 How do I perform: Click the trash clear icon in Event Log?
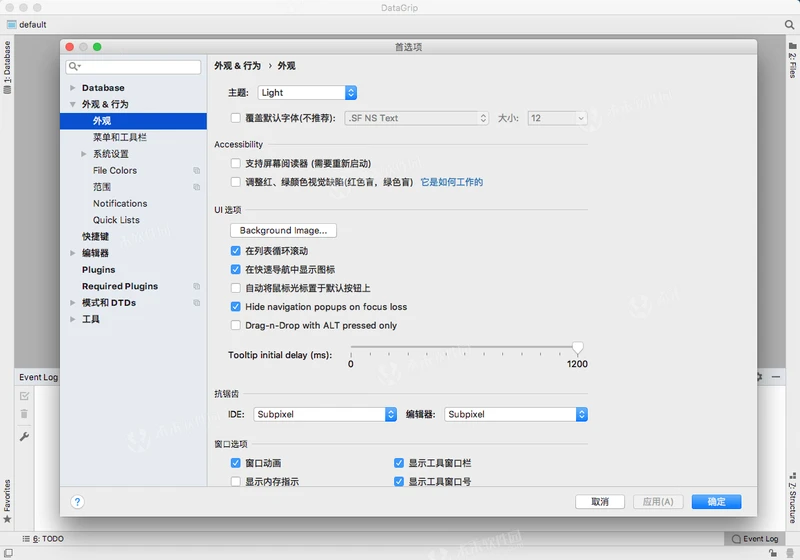[24, 414]
